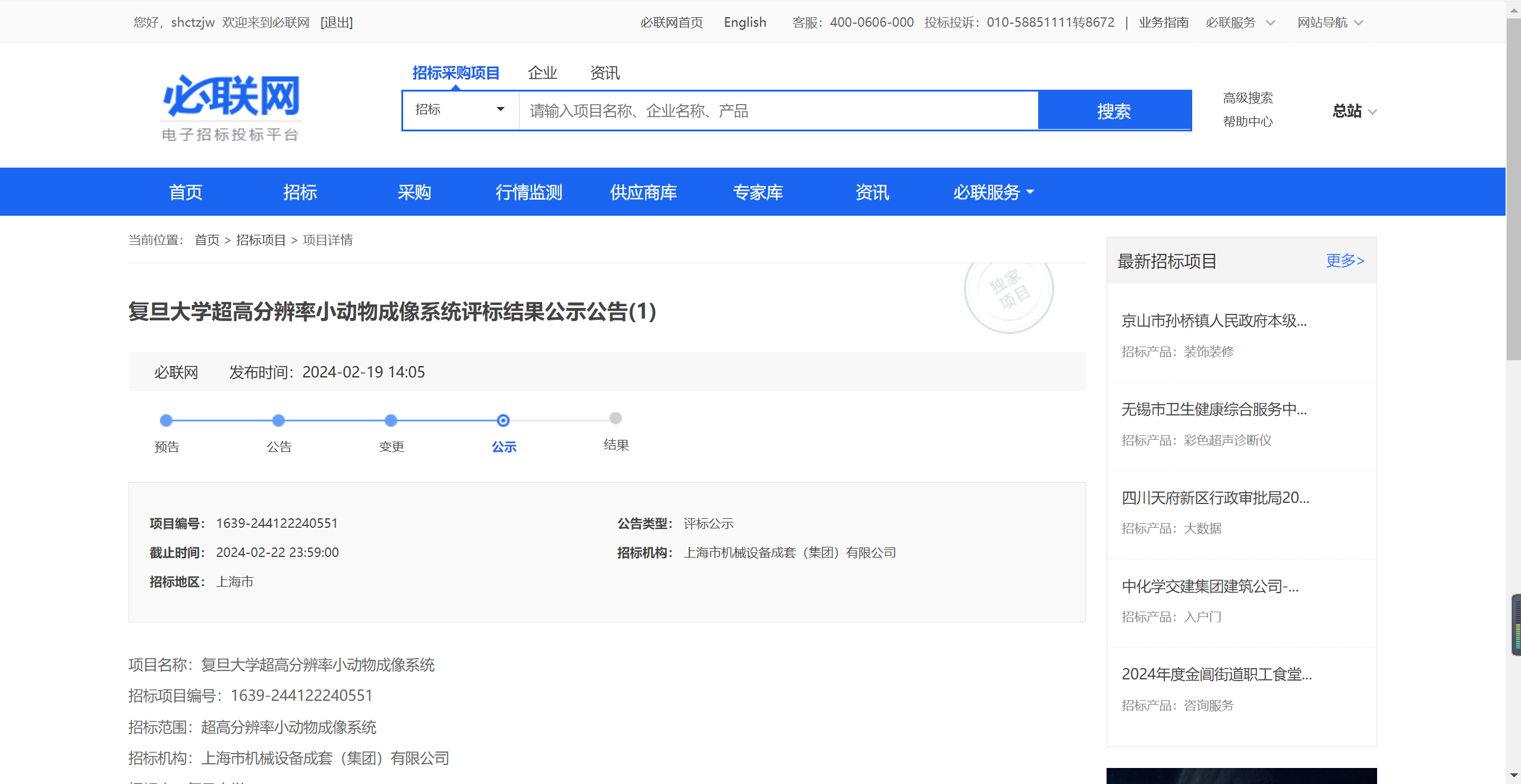This screenshot has width=1521, height=784.
Task: Open the 招标 search type dropdown
Action: coord(461,110)
